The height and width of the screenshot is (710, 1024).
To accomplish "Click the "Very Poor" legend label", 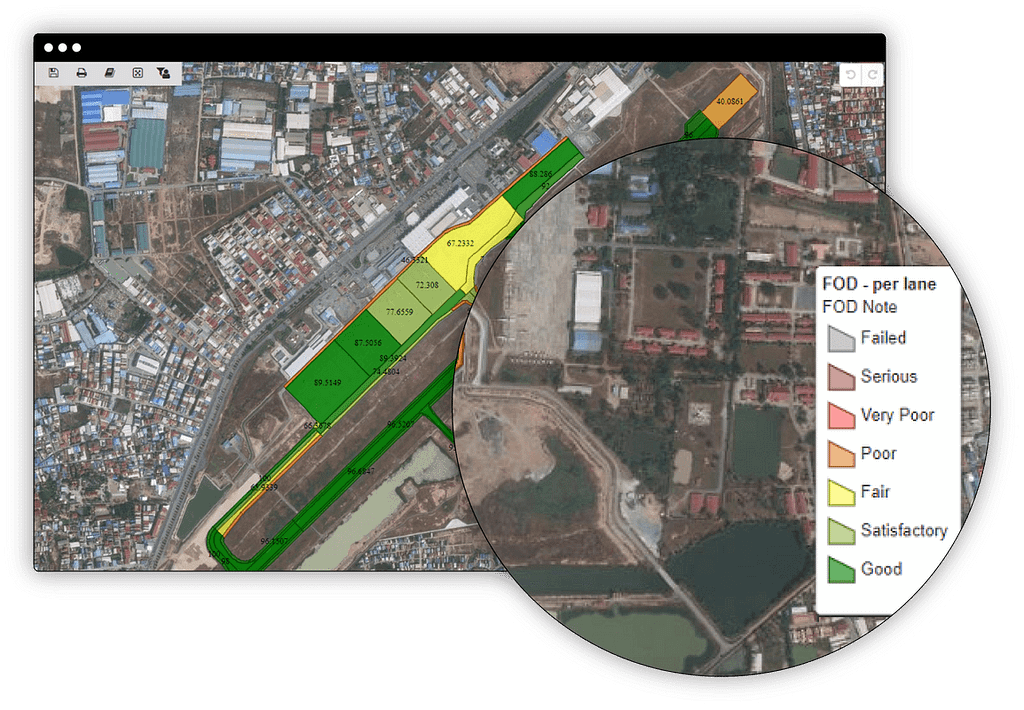I will click(x=897, y=415).
